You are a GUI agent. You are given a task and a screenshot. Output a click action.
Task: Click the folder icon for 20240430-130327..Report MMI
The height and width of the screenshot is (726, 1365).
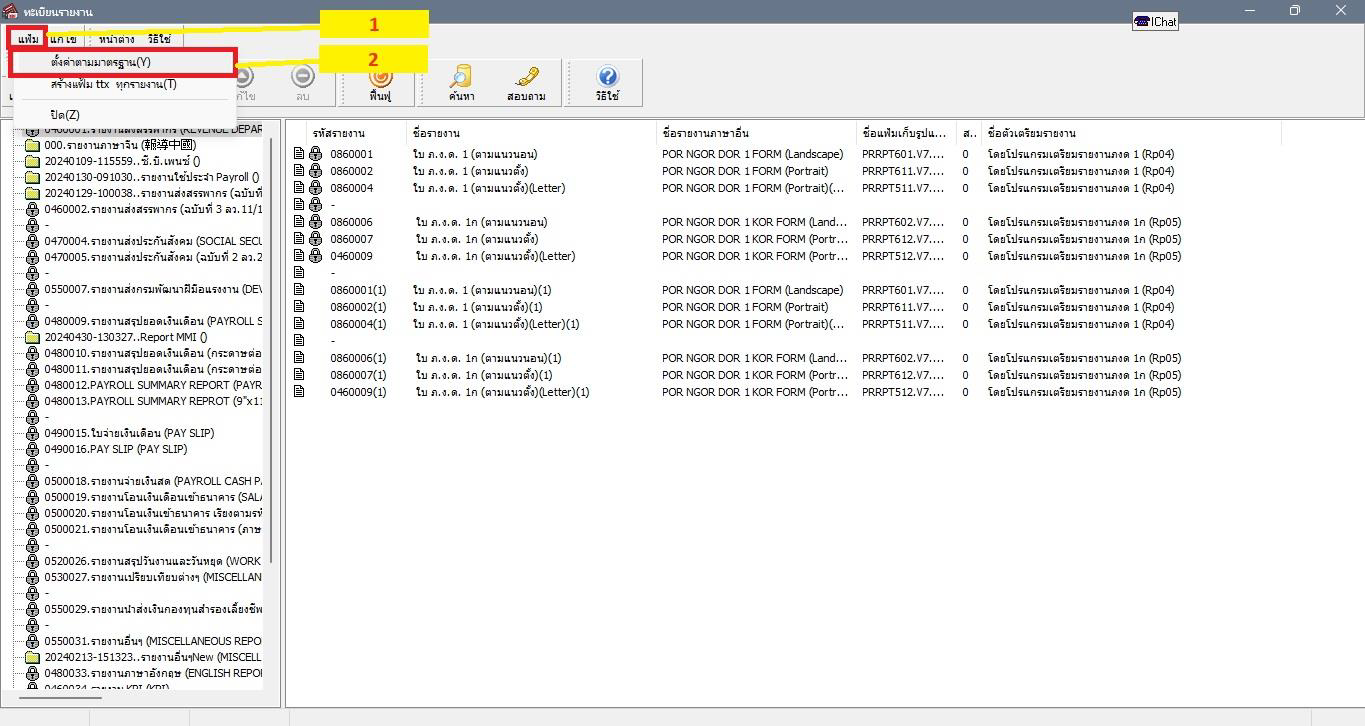pyautogui.click(x=32, y=337)
